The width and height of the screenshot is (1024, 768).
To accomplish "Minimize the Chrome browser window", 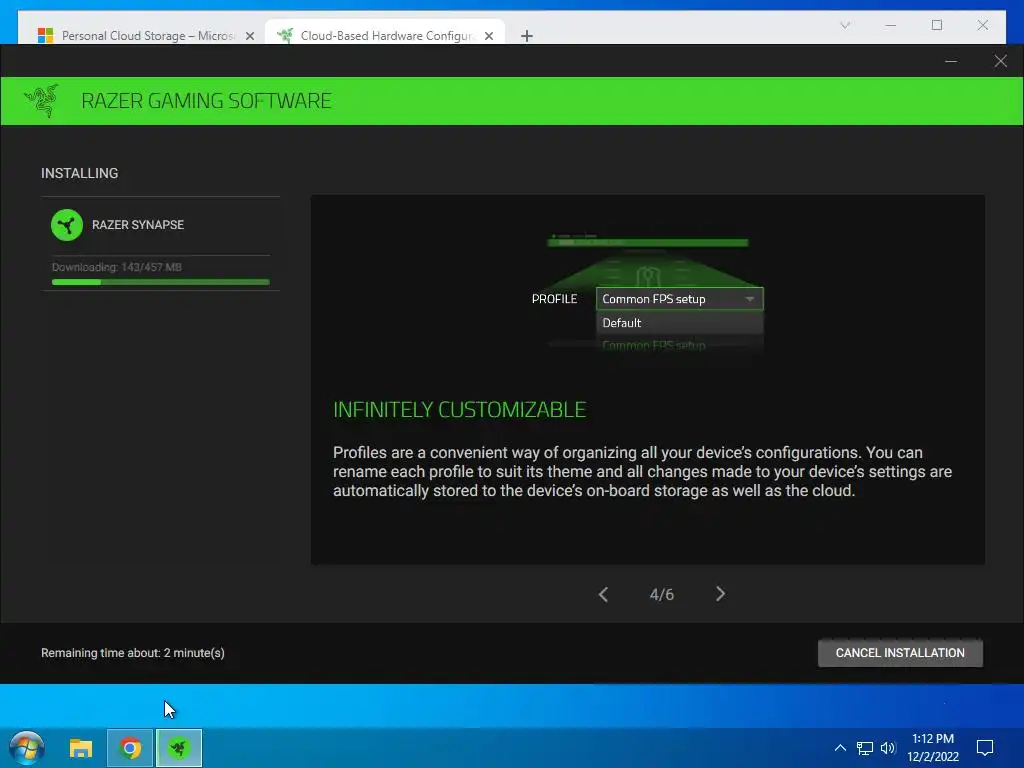I will click(x=890, y=25).
